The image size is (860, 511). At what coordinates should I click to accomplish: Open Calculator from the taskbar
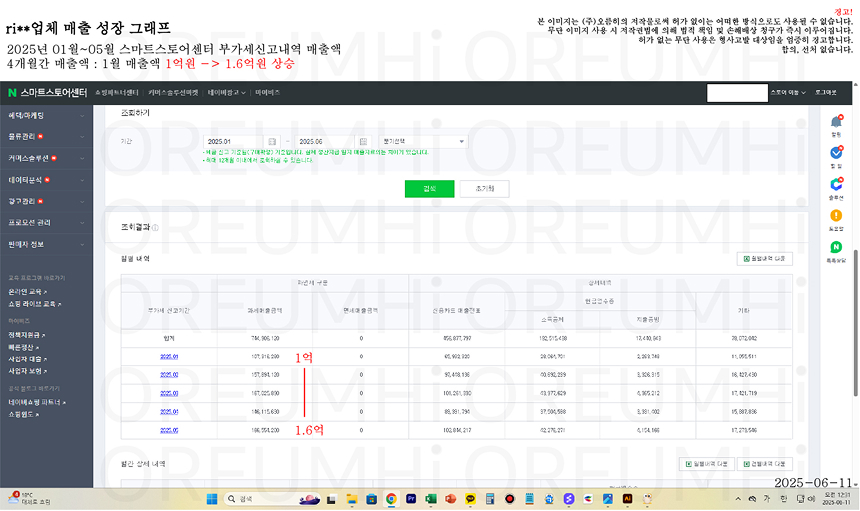[x=490, y=499]
